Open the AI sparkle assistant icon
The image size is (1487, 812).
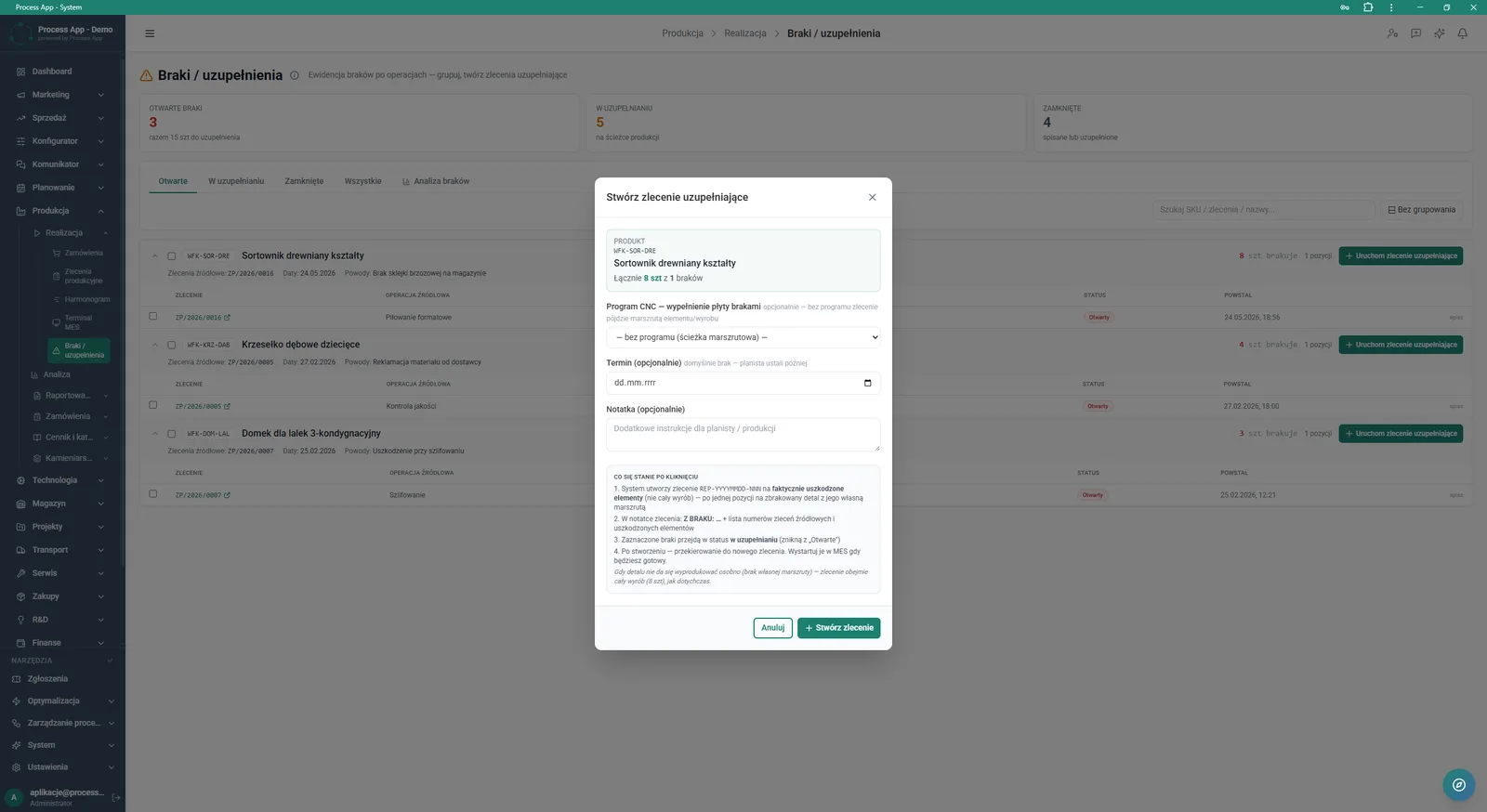click(1439, 33)
